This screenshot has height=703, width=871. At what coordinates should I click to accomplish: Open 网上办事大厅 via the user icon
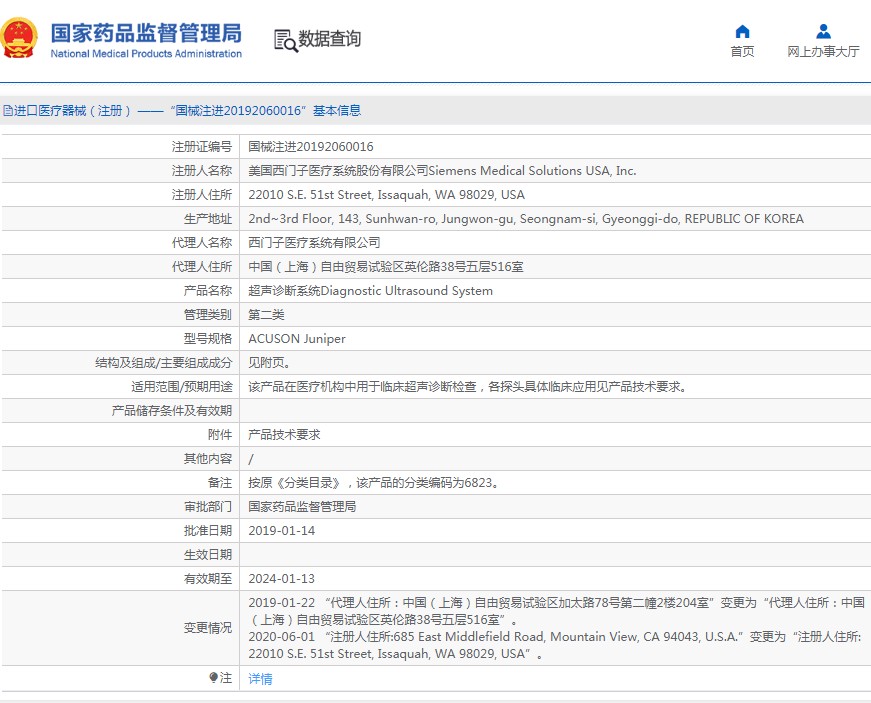pyautogui.click(x=823, y=31)
